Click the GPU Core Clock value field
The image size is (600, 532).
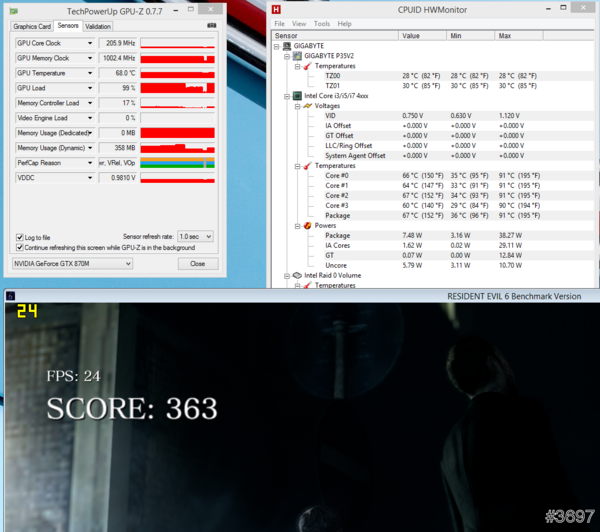(118, 43)
